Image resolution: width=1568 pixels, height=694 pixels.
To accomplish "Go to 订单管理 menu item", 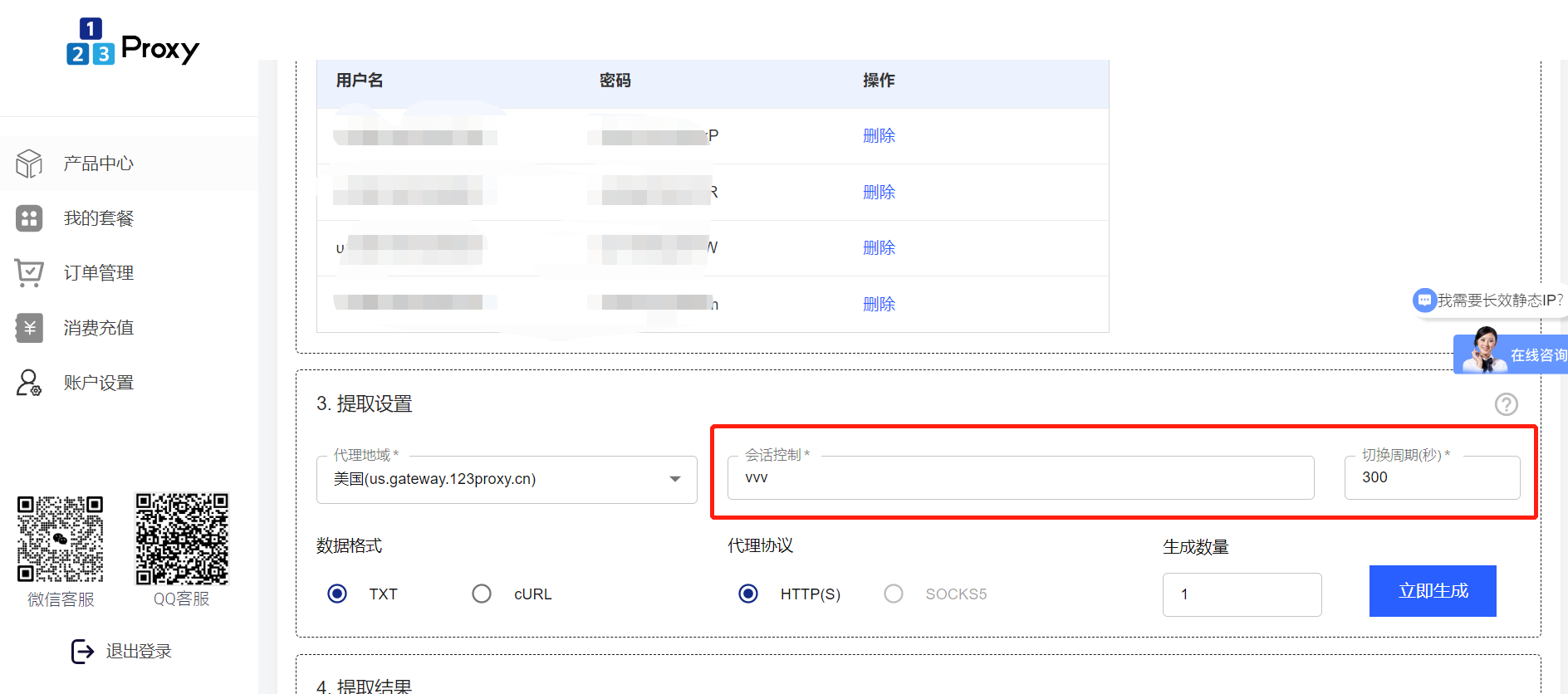I will pos(98,273).
